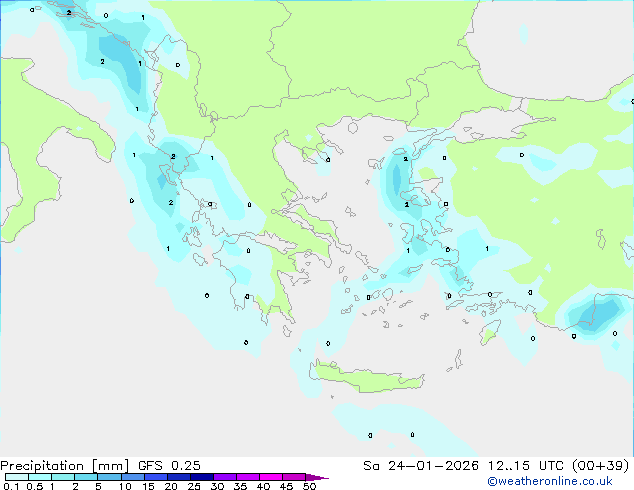Click the '(00+39)' forecast offset label
This screenshot has height=490, width=634.
click(600, 466)
